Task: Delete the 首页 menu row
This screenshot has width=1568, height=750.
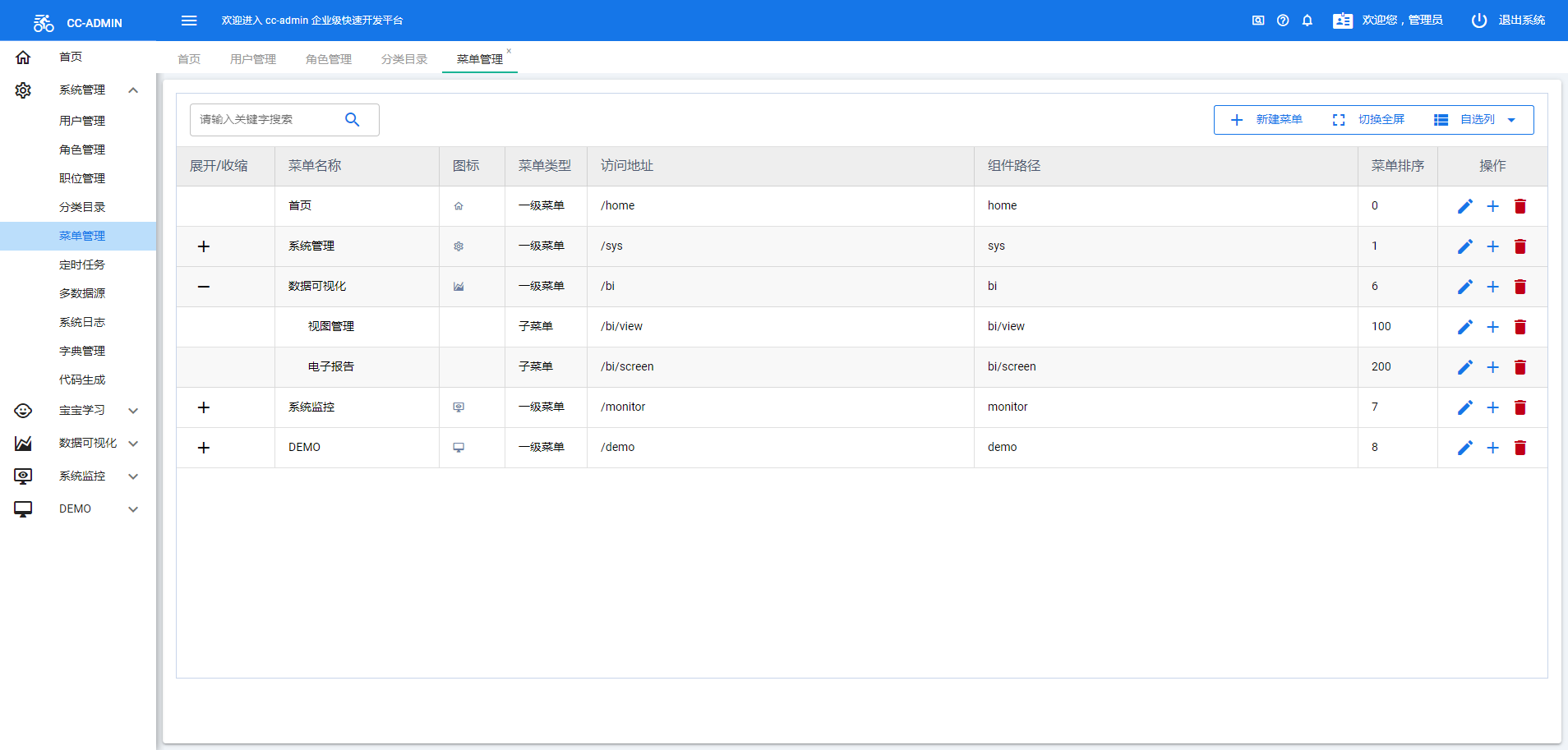Action: (1520, 206)
